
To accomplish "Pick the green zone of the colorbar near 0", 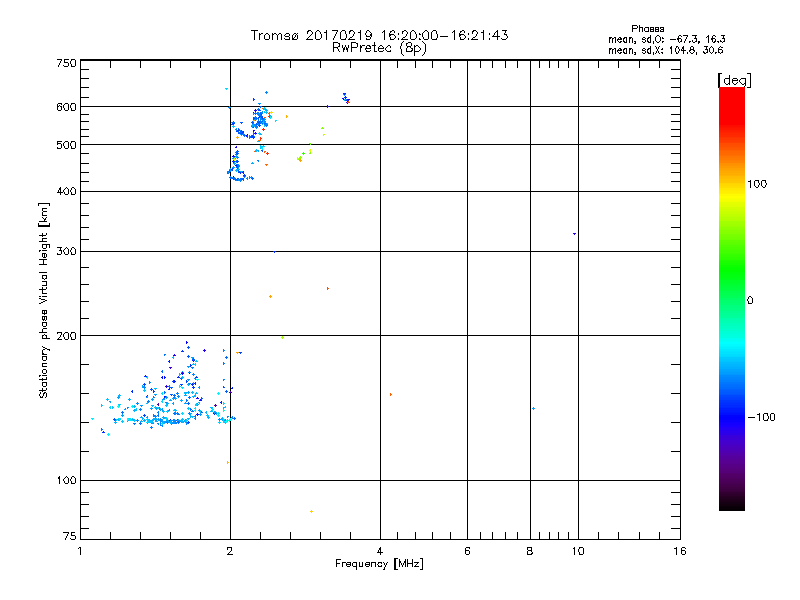I will (x=732, y=286).
